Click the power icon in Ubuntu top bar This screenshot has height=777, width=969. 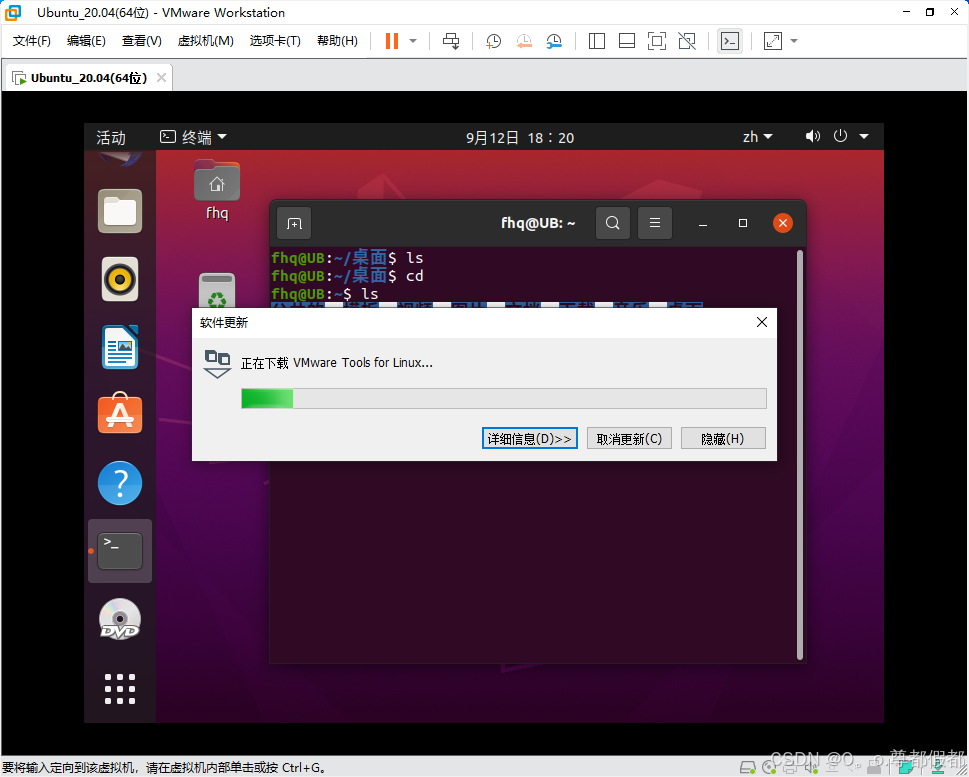[x=840, y=135]
